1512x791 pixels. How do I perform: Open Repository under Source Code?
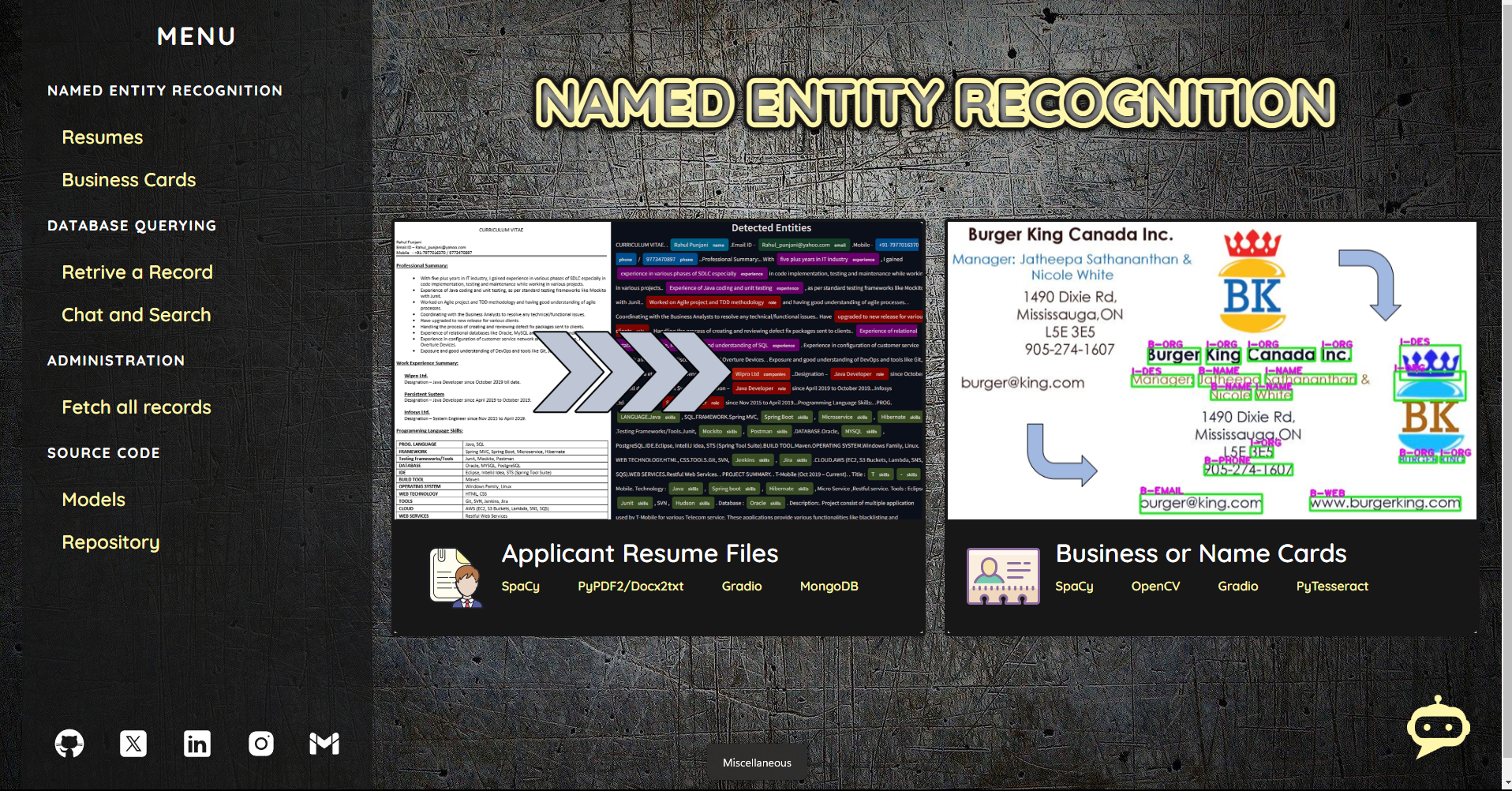coord(110,542)
